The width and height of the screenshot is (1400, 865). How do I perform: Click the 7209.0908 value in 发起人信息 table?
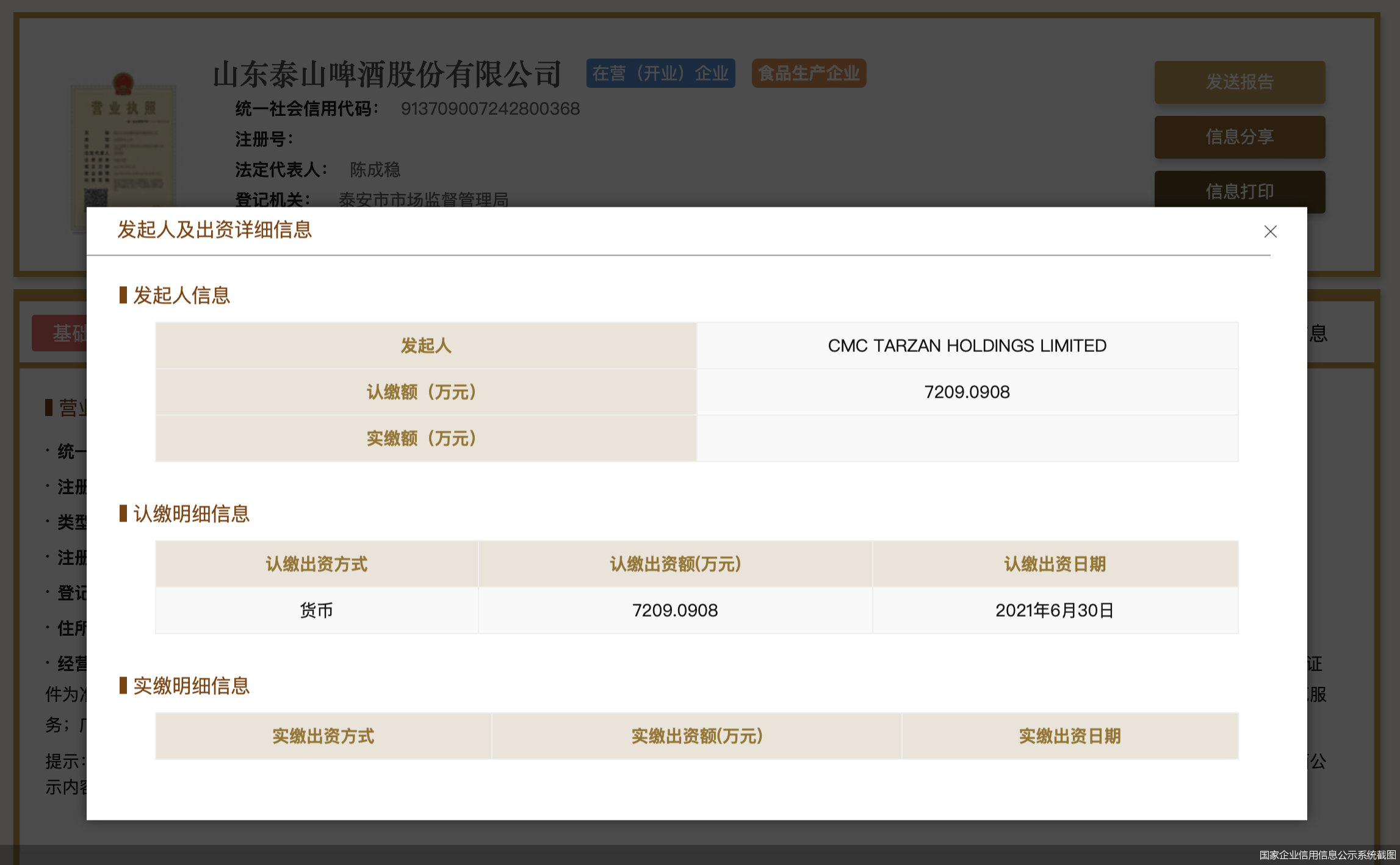coord(967,392)
